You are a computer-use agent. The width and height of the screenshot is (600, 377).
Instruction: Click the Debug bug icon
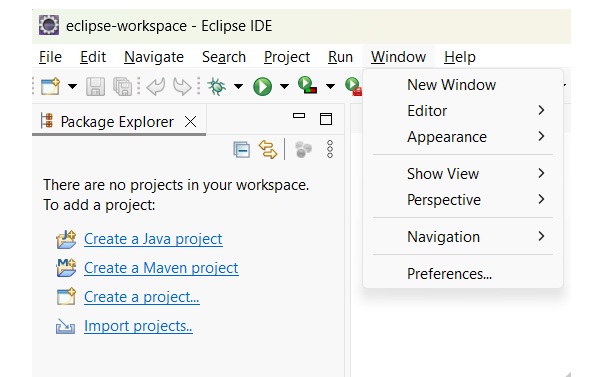click(217, 86)
